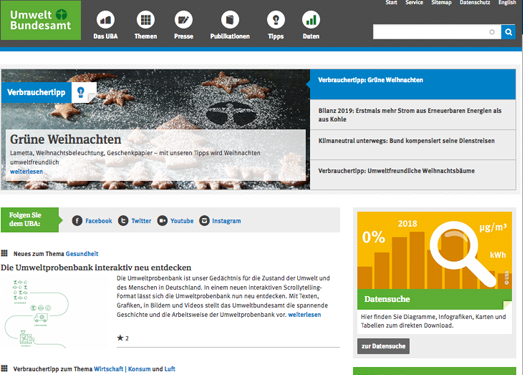Click the blue search magnifier button

pos(508,32)
